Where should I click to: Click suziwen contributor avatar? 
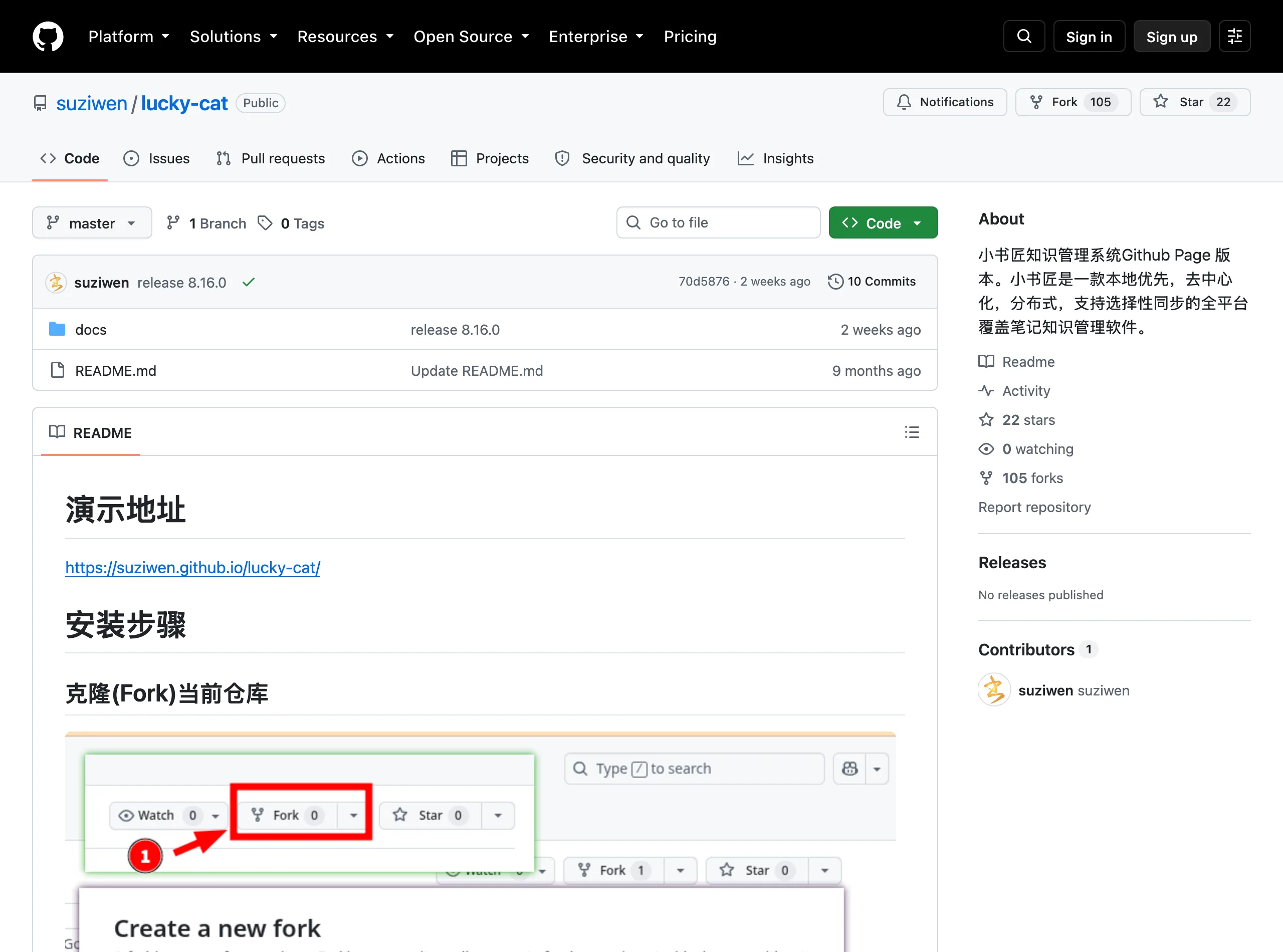coord(994,690)
